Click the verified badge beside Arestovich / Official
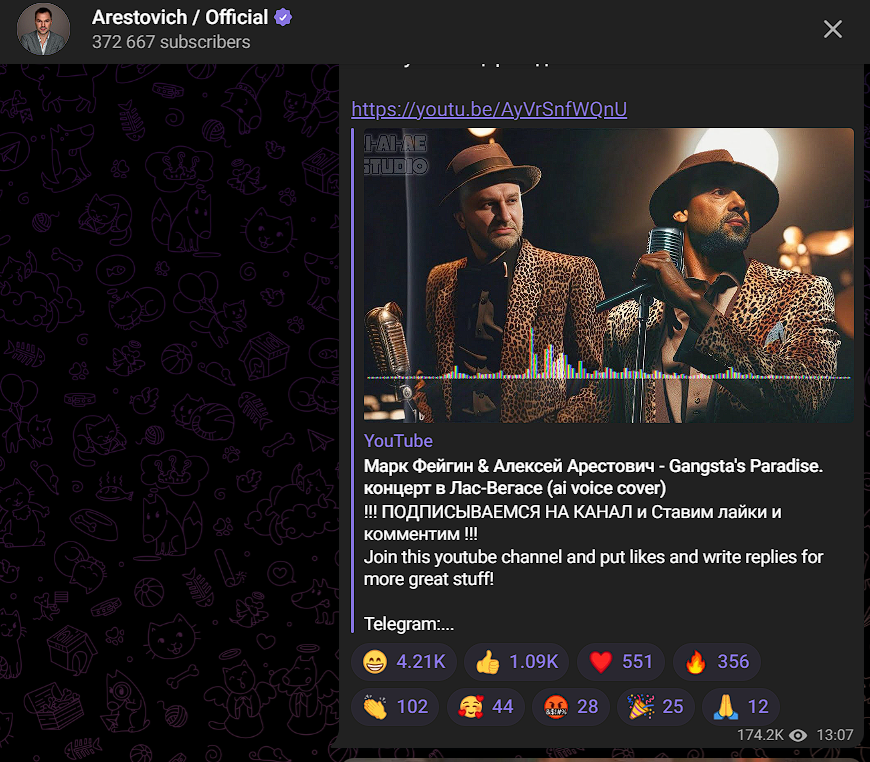The height and width of the screenshot is (762, 870). pyautogui.click(x=283, y=18)
